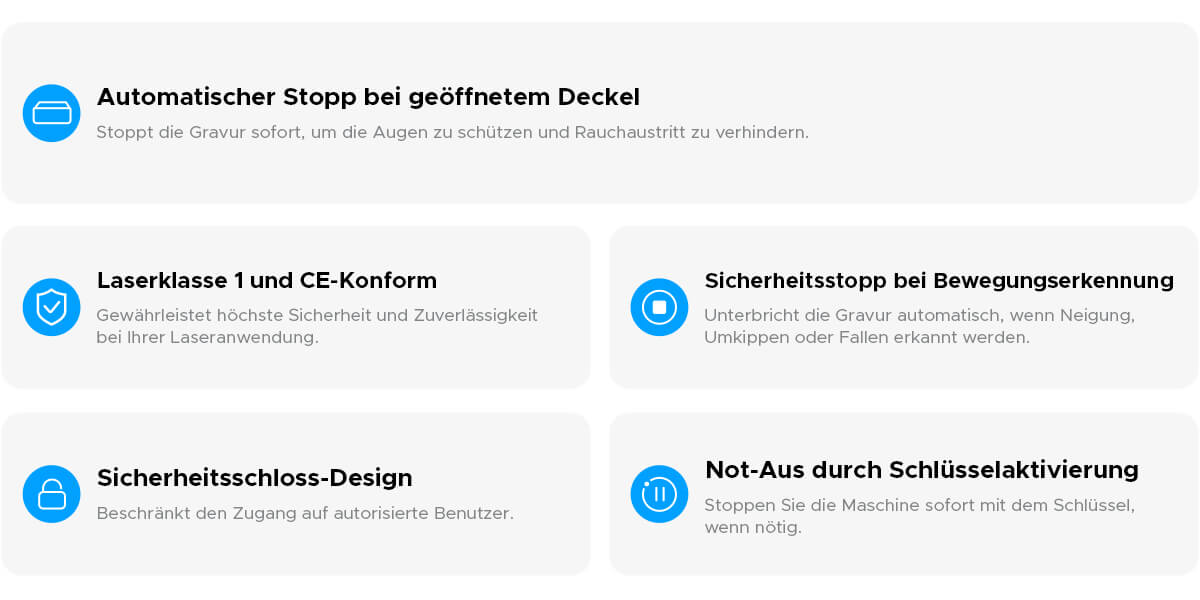Click the shield checkmark icon

pyautogui.click(x=52, y=307)
